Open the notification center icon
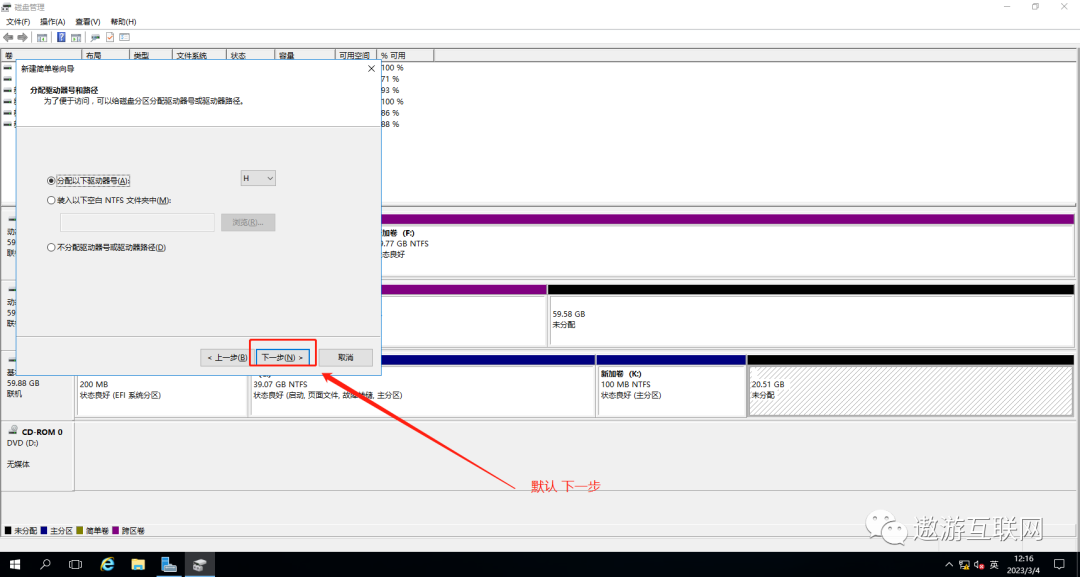Screen dimensions: 1080x577 1059,565
